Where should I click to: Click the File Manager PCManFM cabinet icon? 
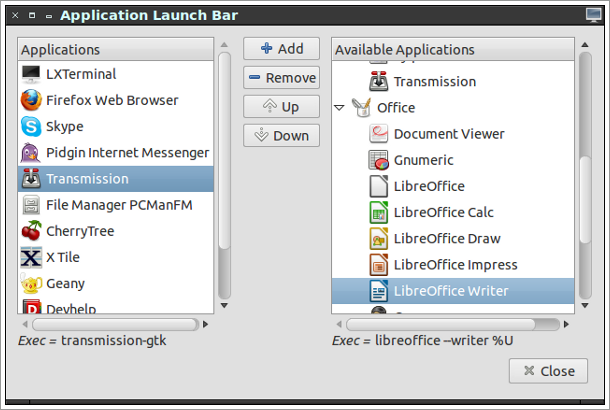(x=31, y=205)
